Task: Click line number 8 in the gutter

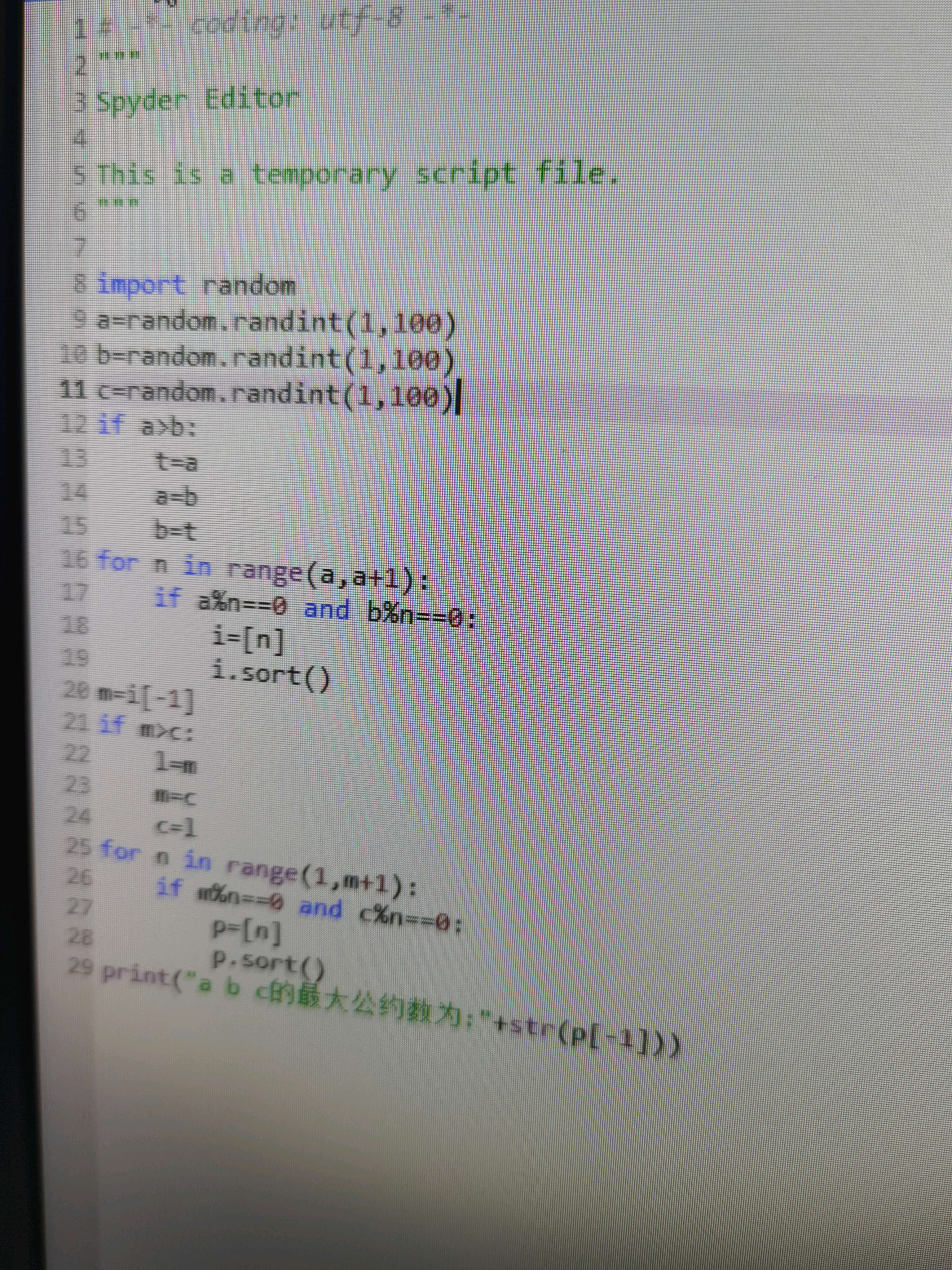Action: point(80,284)
